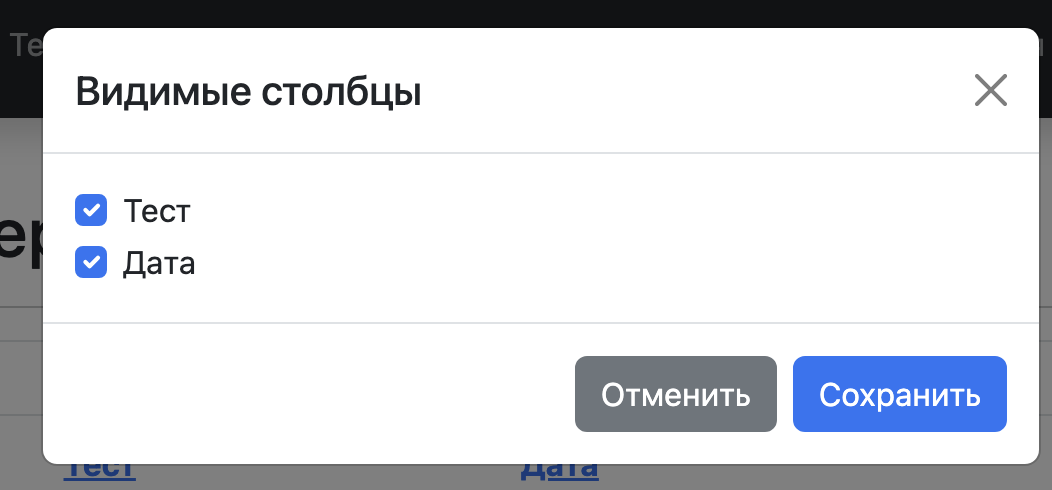Click the dimmed backdrop below Сохранить button
1052x490 pixels.
click(x=900, y=477)
